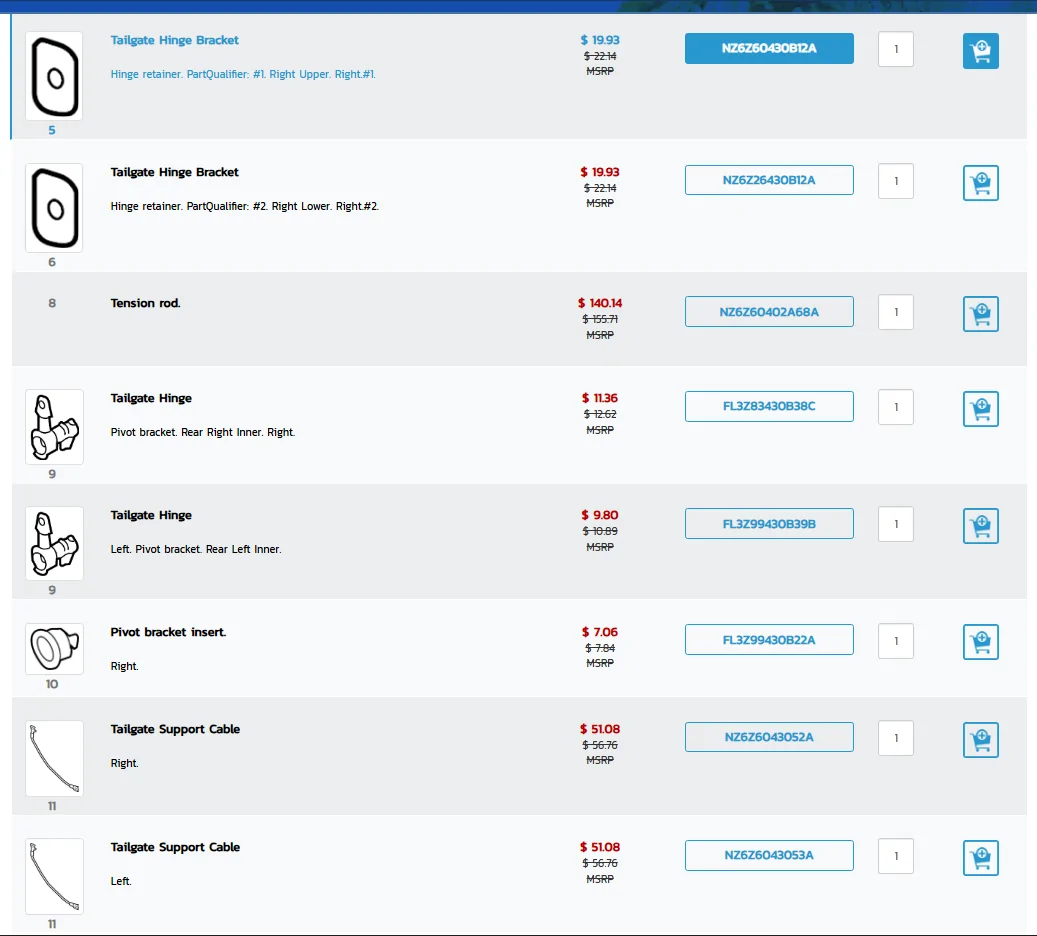Add right Tailgate Support Cable to cart

pos(980,740)
